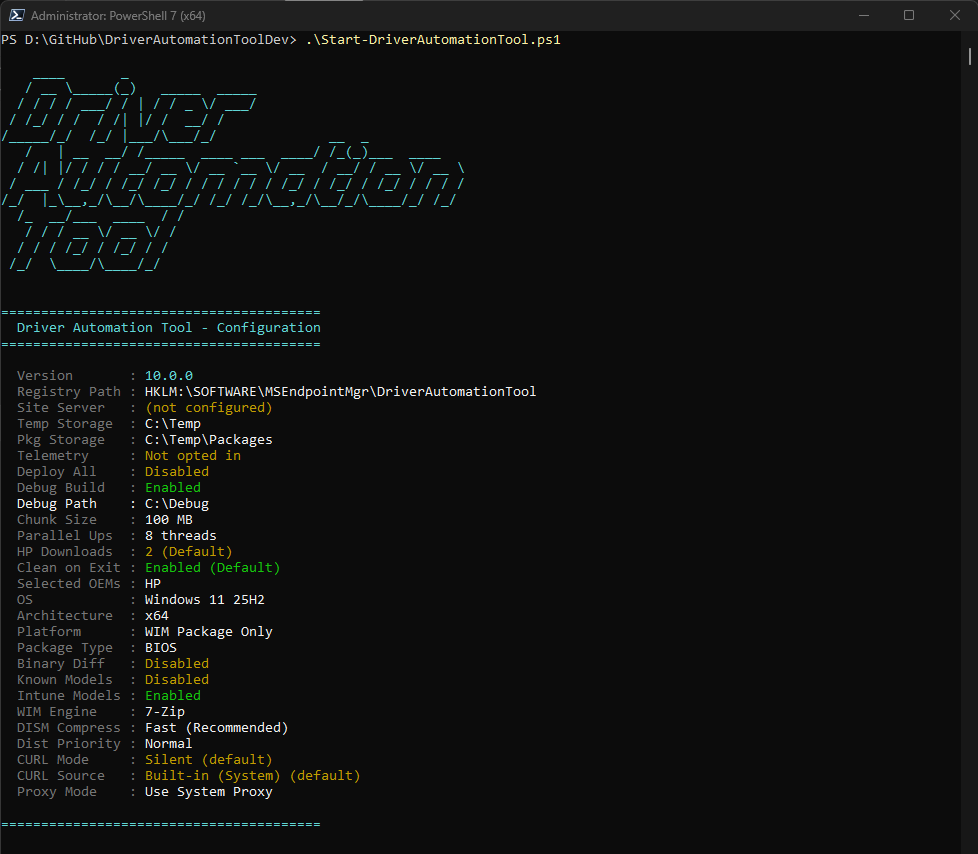978x854 pixels.
Task: Click the vertical scrollbar thumb
Action: pos(969,56)
